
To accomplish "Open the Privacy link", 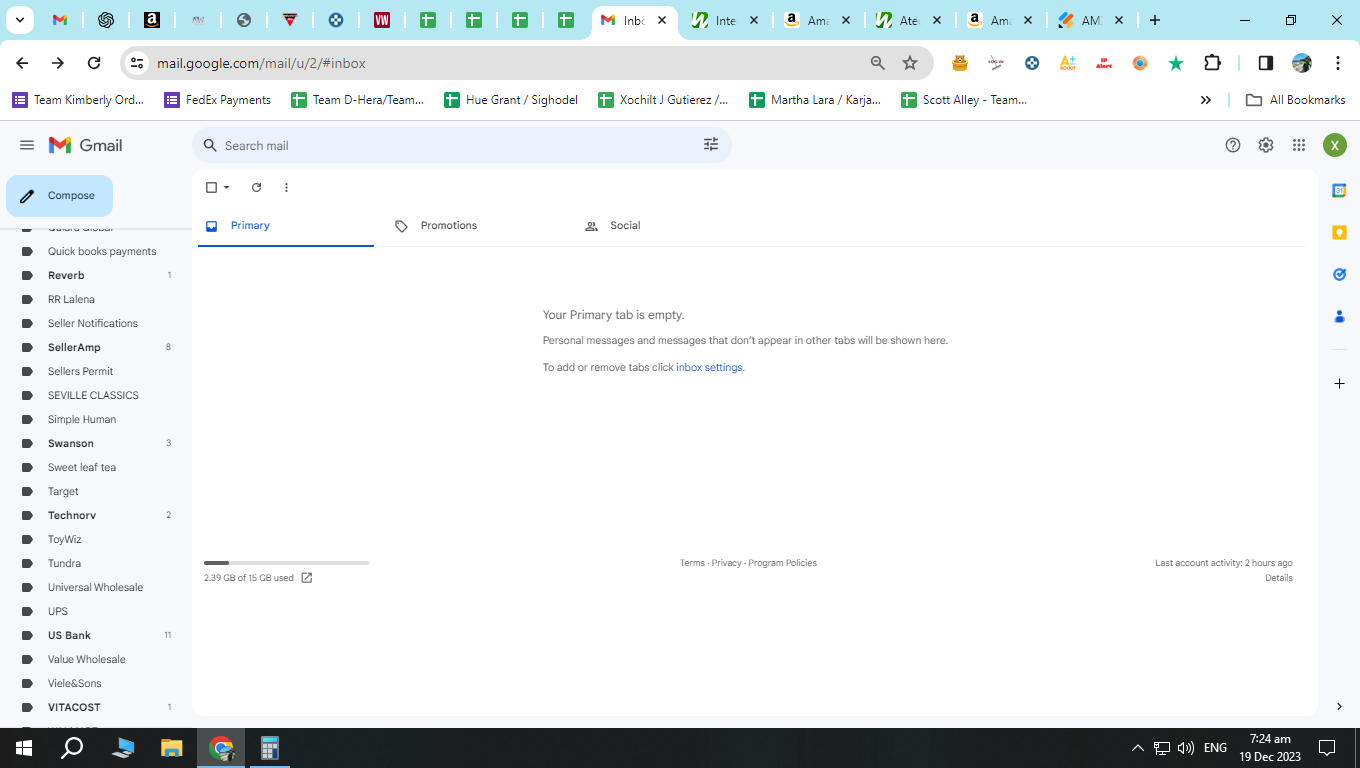I will tap(727, 563).
